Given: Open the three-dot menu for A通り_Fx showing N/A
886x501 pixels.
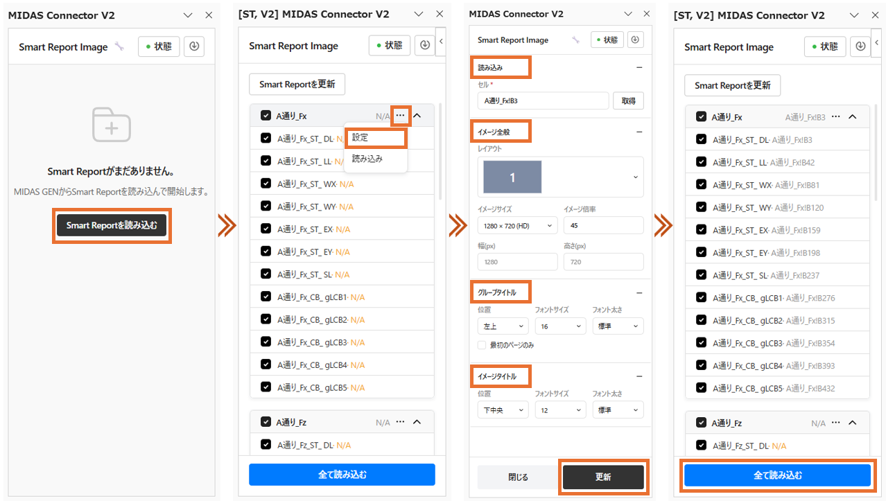Looking at the screenshot, I should [400, 116].
